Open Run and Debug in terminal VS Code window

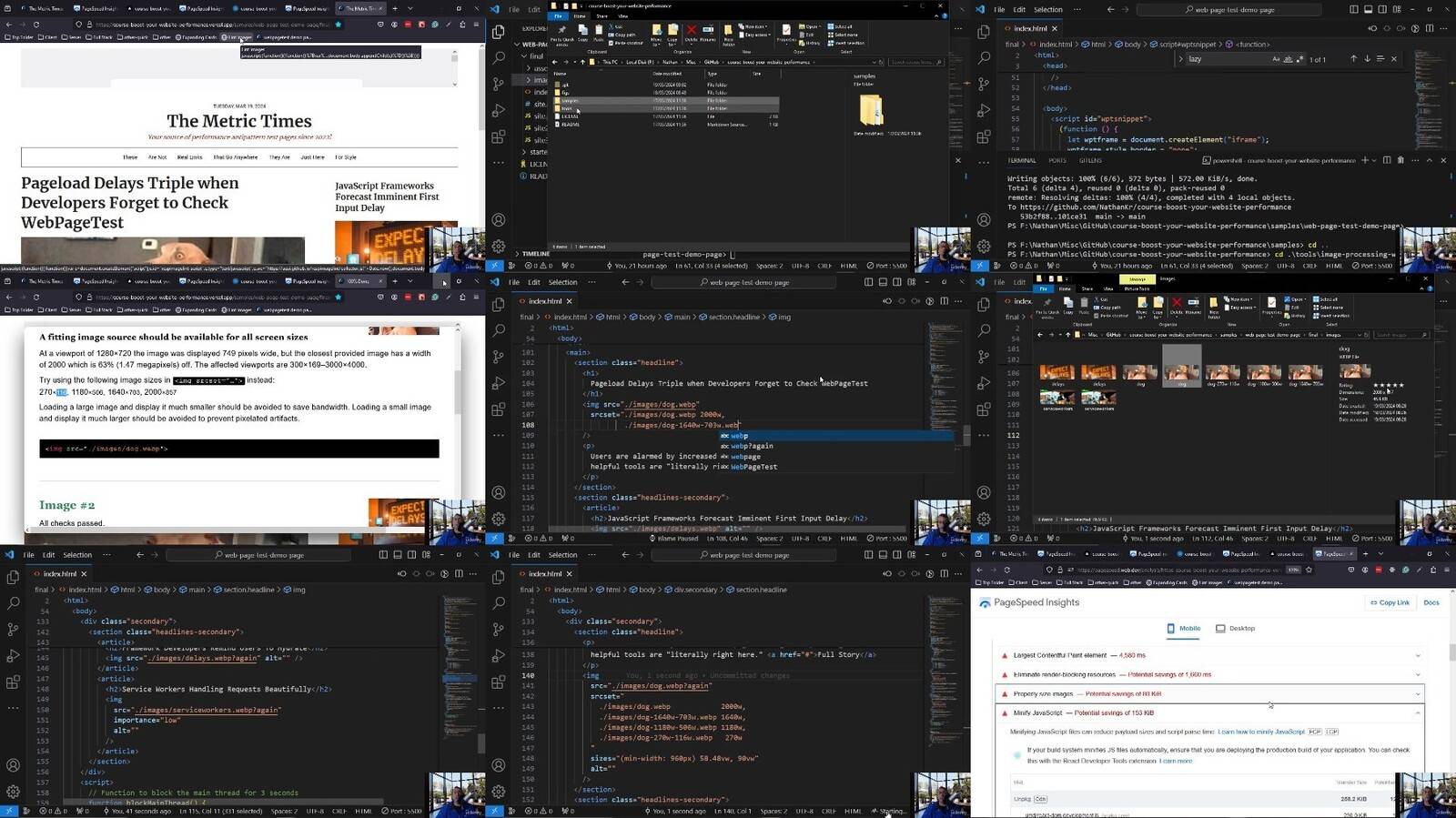(984, 110)
